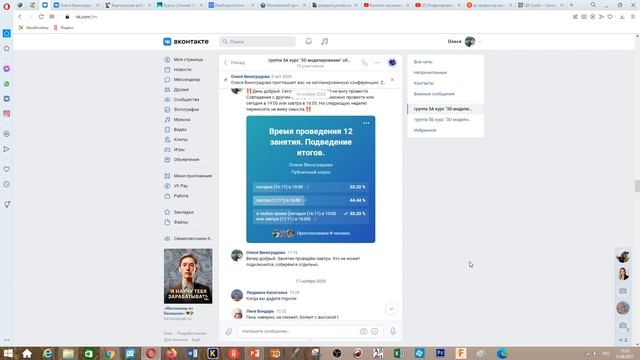Select poll option в любое время
The width and height of the screenshot is (640, 360).
[x=311, y=216]
